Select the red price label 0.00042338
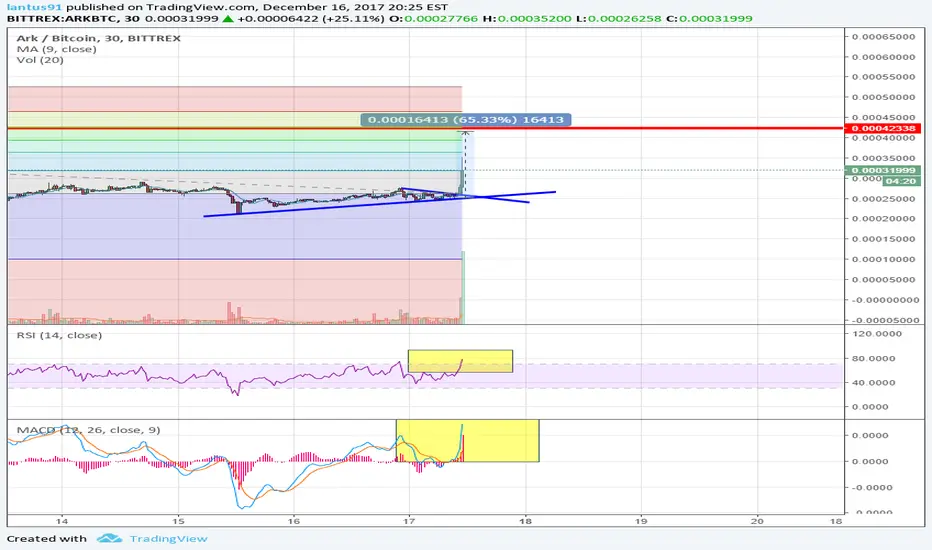This screenshot has height=550, width=932. [x=883, y=128]
